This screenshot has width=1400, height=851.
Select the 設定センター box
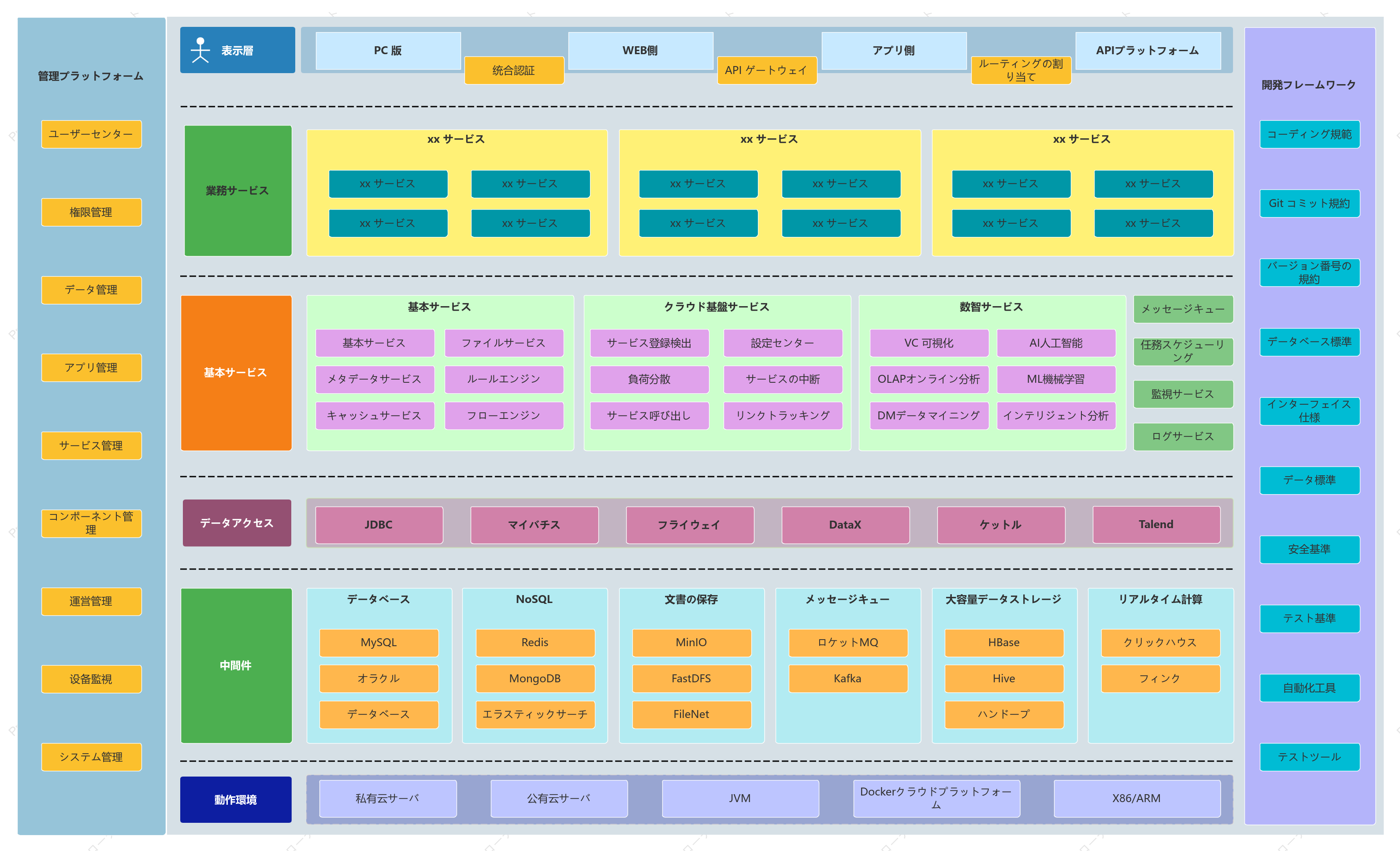pos(782,343)
